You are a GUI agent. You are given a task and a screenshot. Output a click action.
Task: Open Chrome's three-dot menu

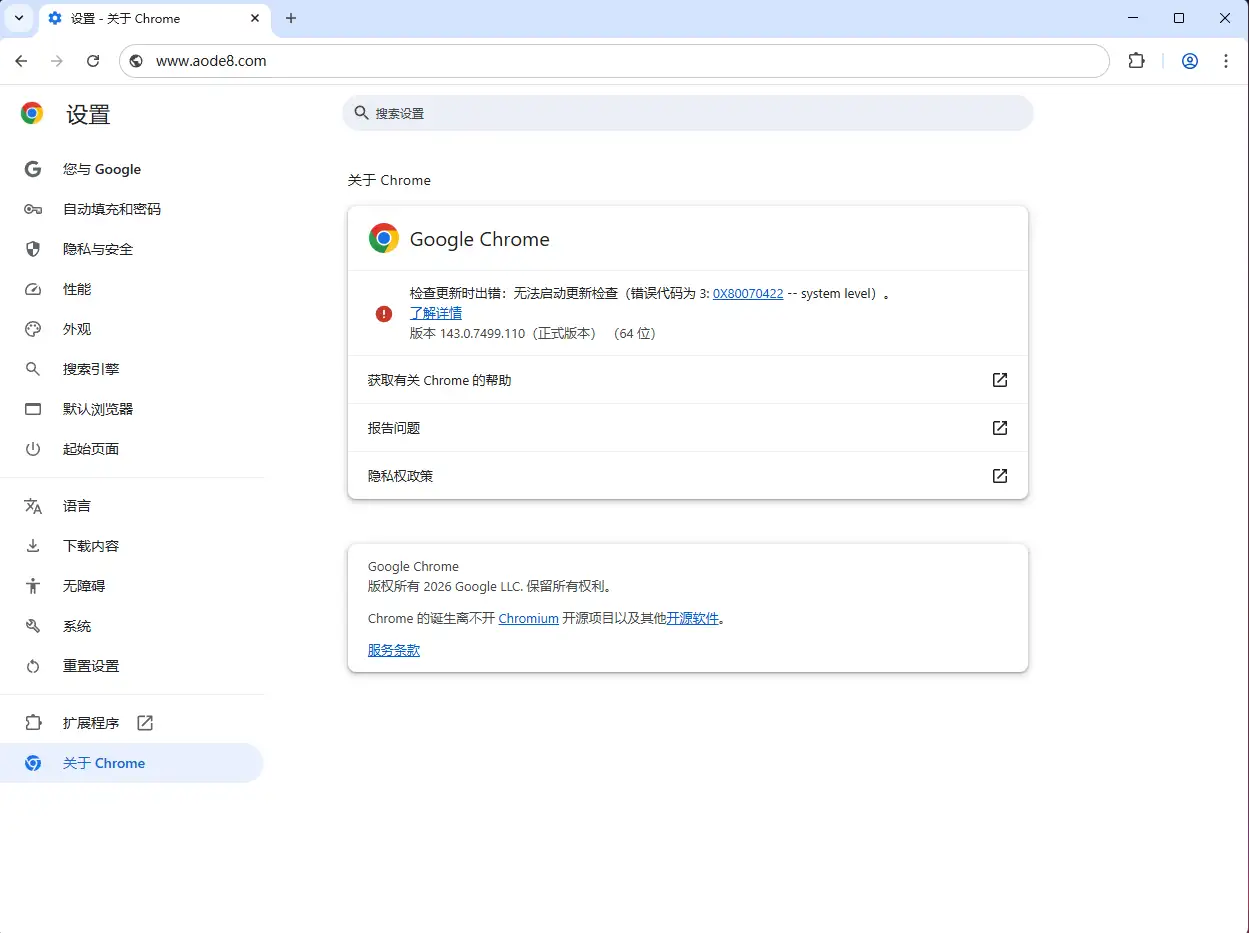click(1226, 61)
